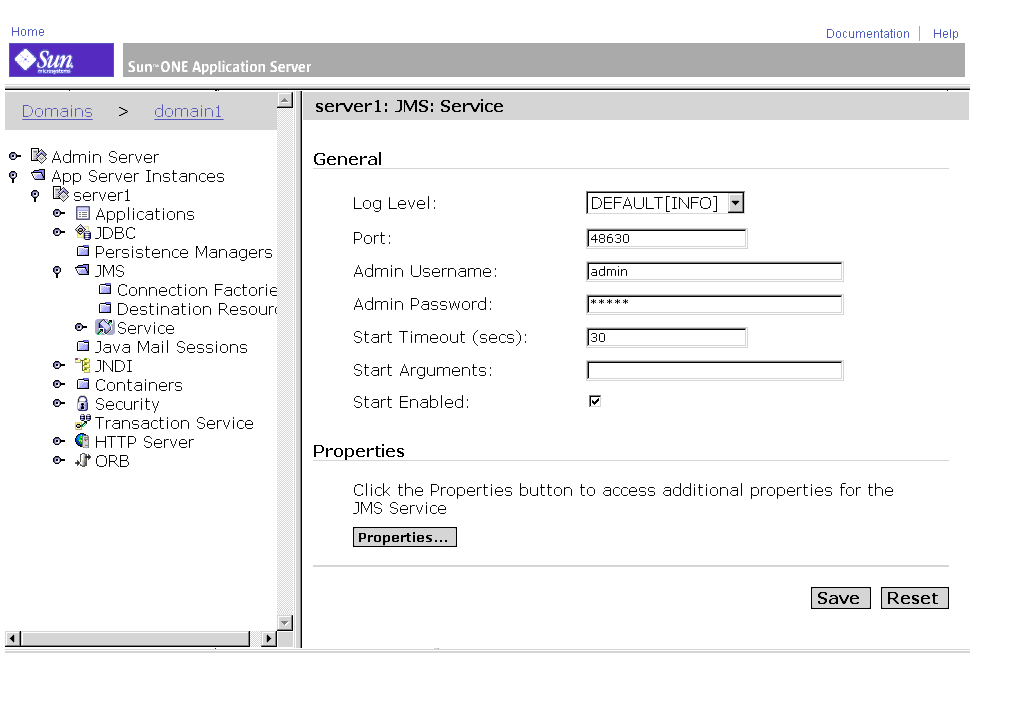Expand the JDBC node
Viewport: 1017px width, 717px height.
[x=58, y=232]
